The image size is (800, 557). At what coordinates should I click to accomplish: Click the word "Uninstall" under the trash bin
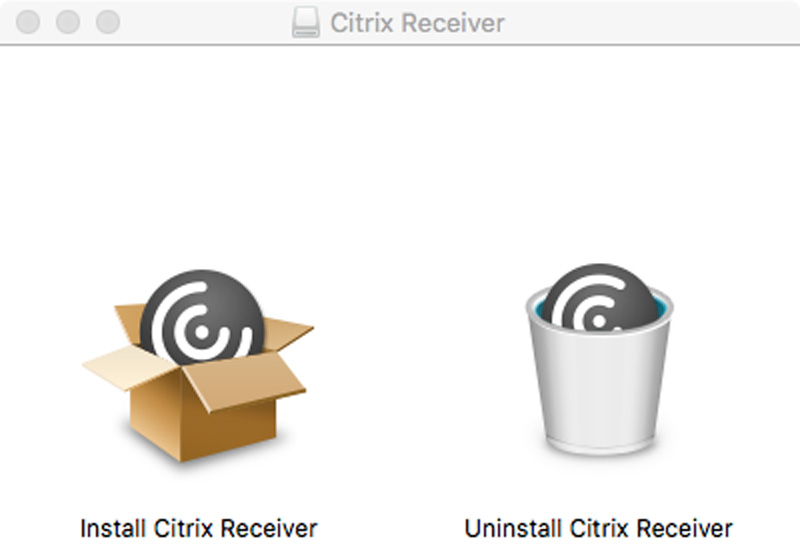point(513,528)
